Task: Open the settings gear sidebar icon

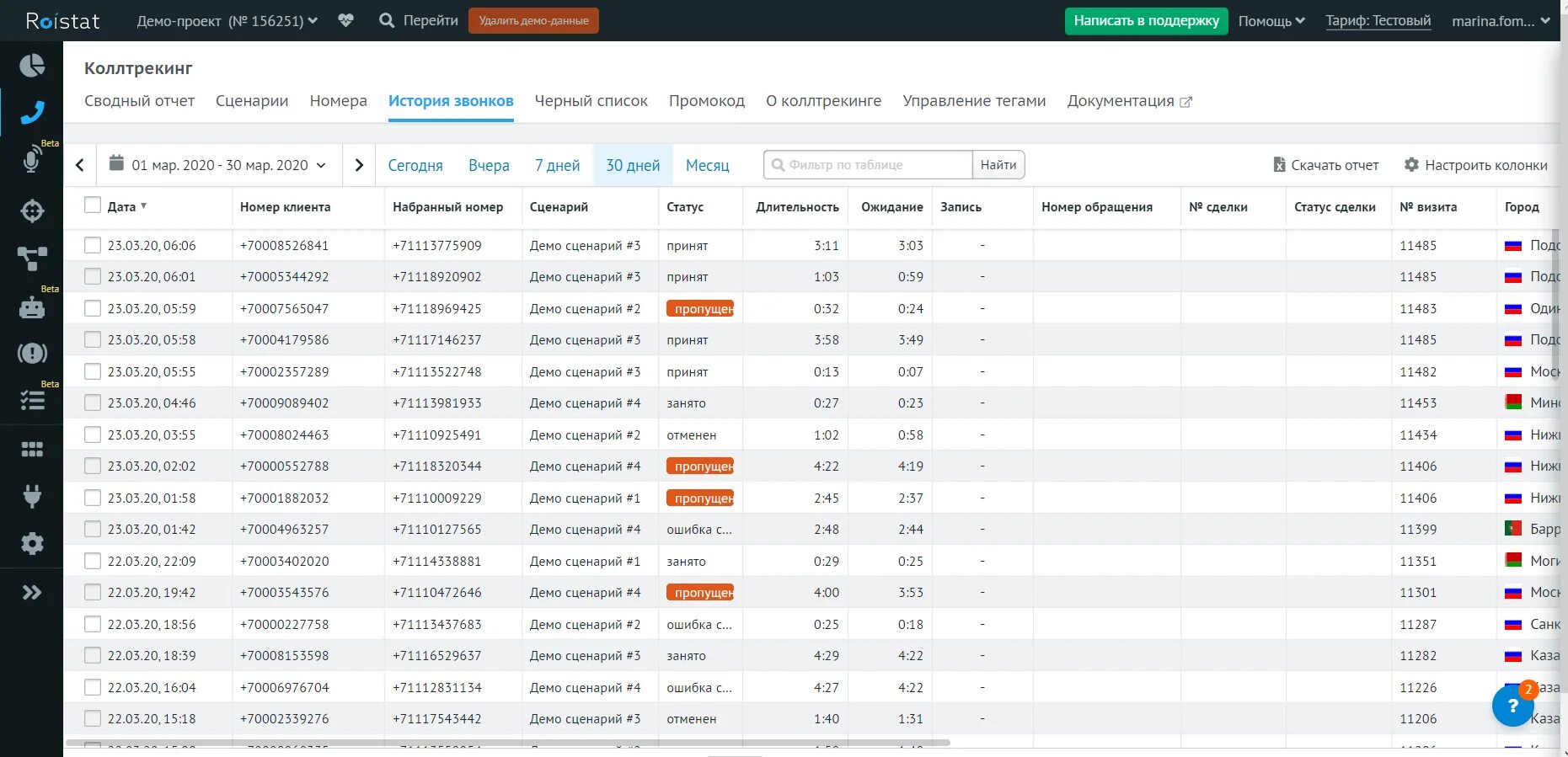Action: (x=32, y=544)
